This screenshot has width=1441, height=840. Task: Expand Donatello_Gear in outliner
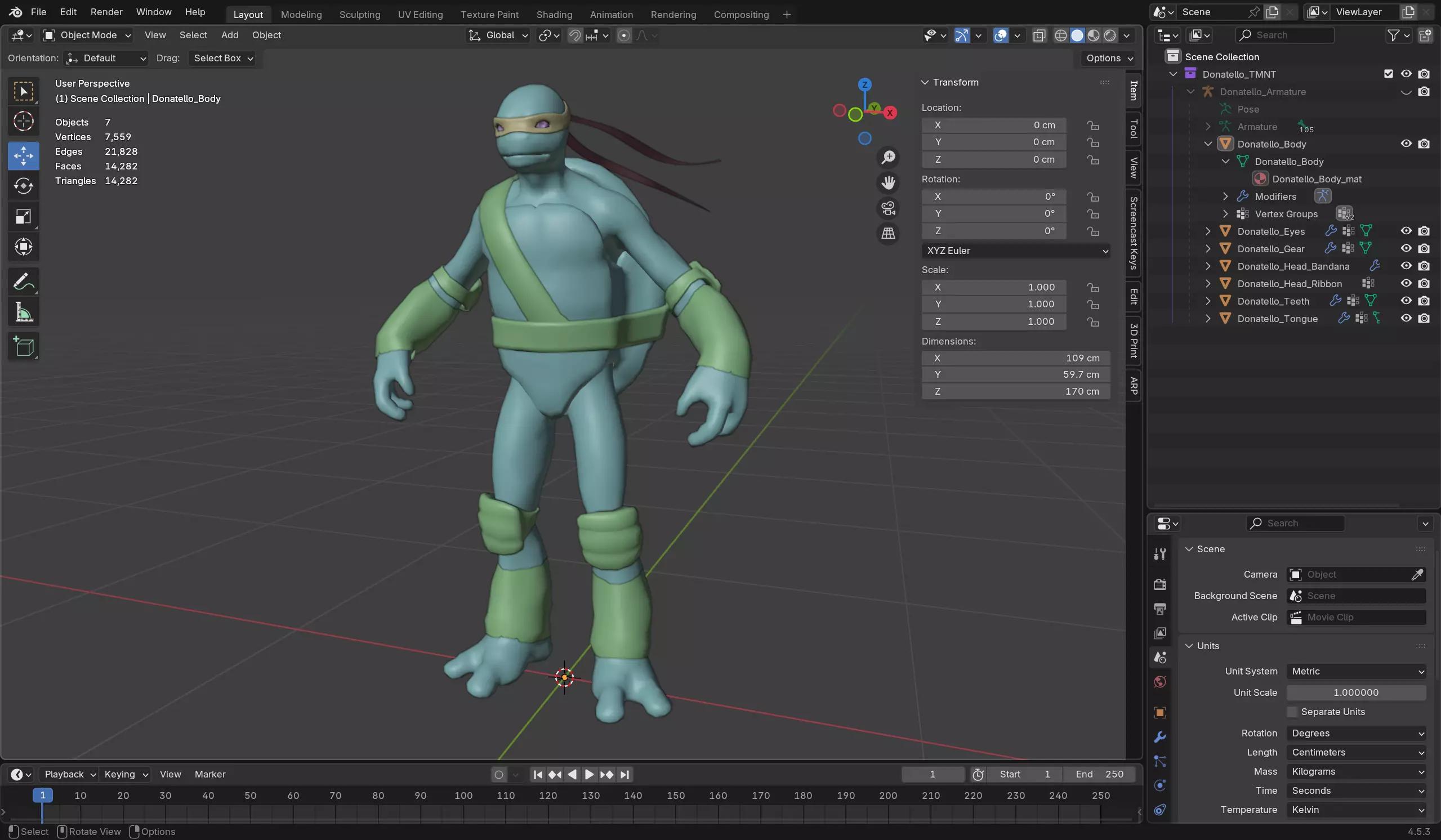[x=1208, y=249]
